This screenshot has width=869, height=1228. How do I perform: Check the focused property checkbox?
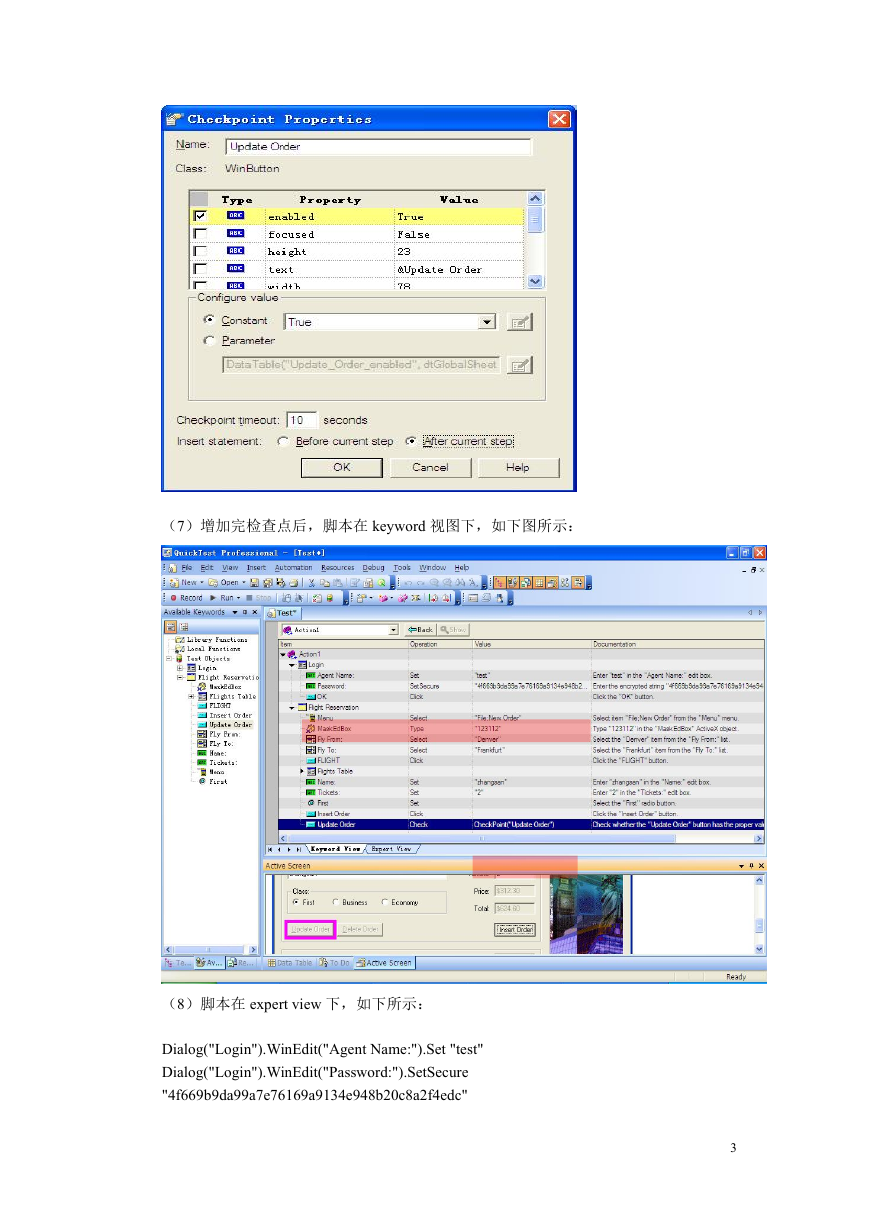tap(200, 233)
